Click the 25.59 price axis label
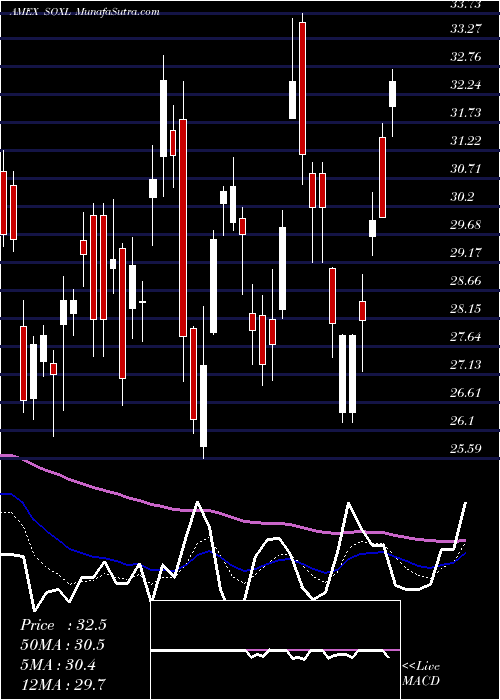Viewport: 500px width, 700px height. [x=467, y=449]
